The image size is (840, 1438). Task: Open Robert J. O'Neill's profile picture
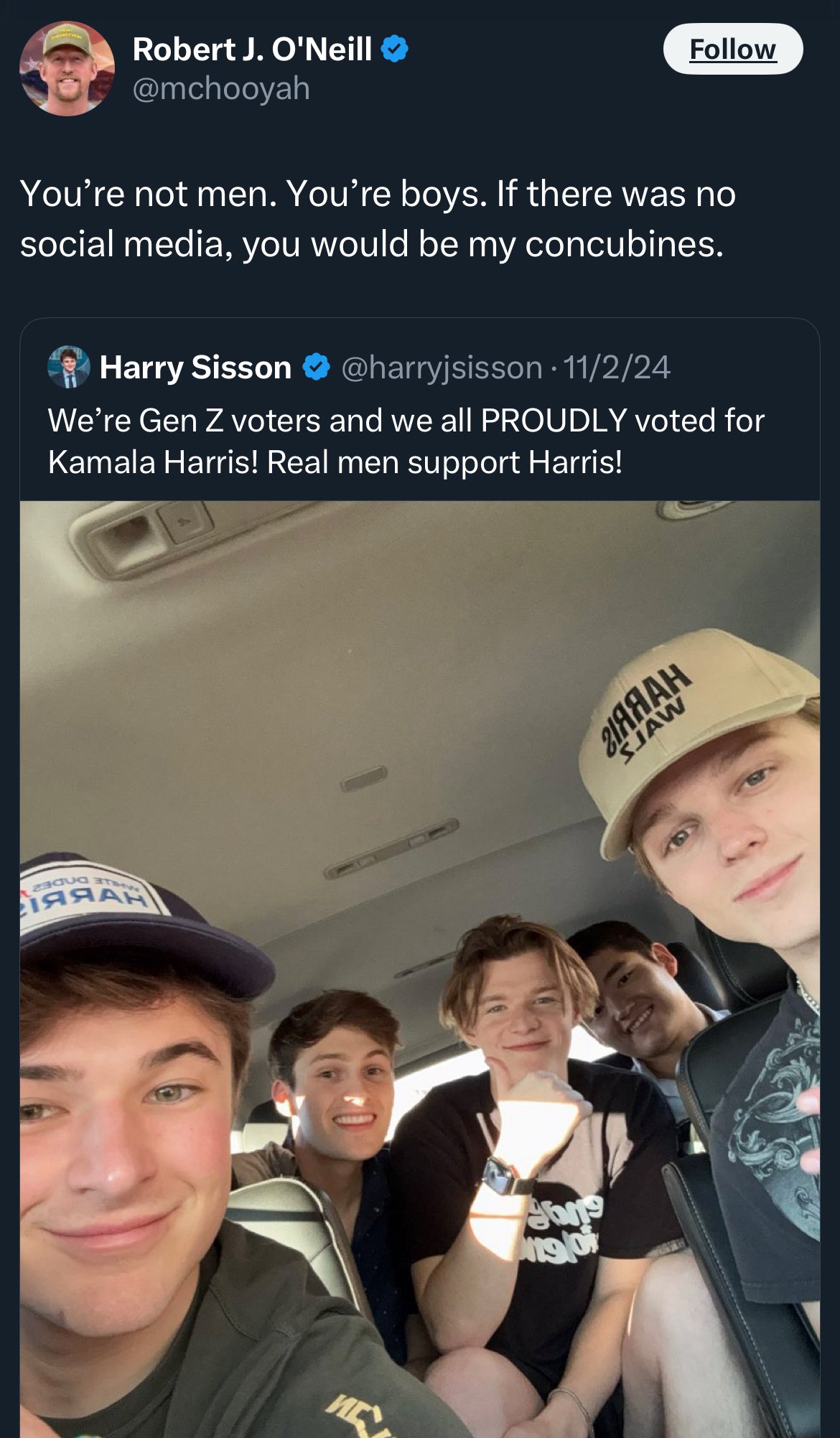pos(67,68)
